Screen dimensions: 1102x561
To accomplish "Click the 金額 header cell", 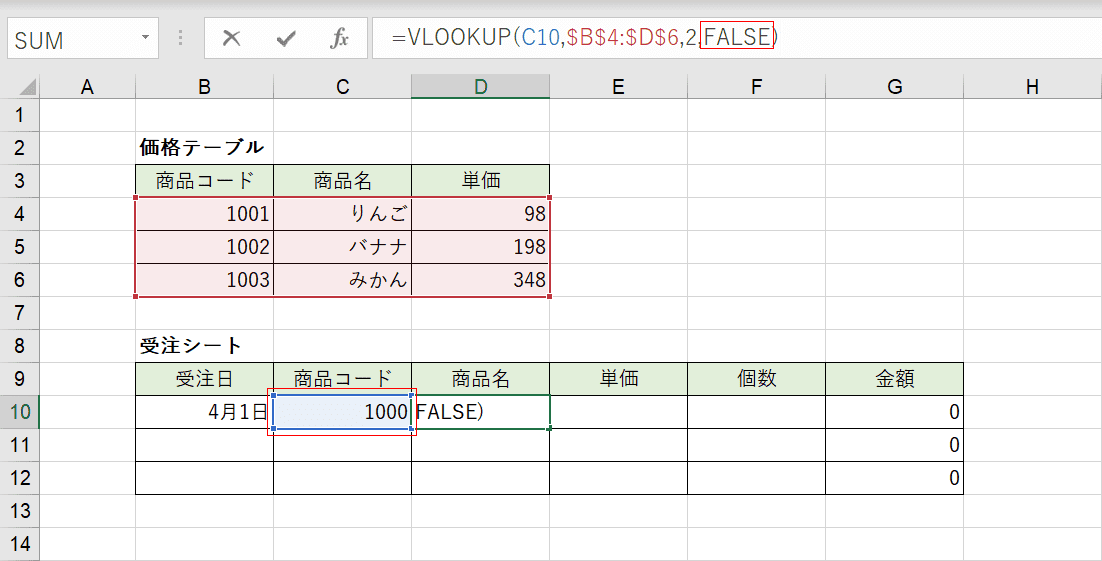I will 895,379.
